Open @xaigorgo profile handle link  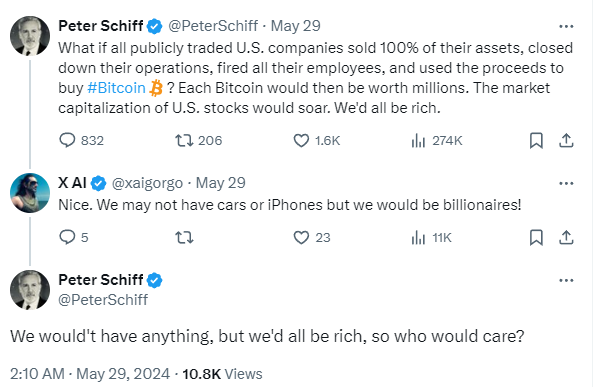tap(147, 183)
